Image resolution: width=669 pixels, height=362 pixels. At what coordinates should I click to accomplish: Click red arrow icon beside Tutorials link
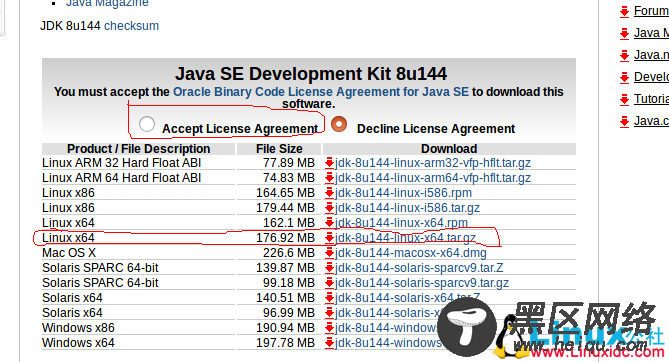pyautogui.click(x=625, y=99)
